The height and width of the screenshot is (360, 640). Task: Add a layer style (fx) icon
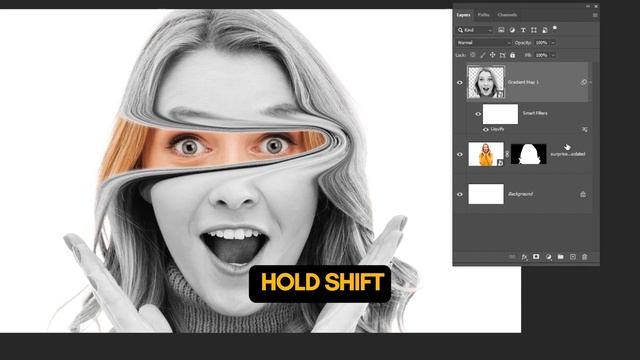click(524, 257)
